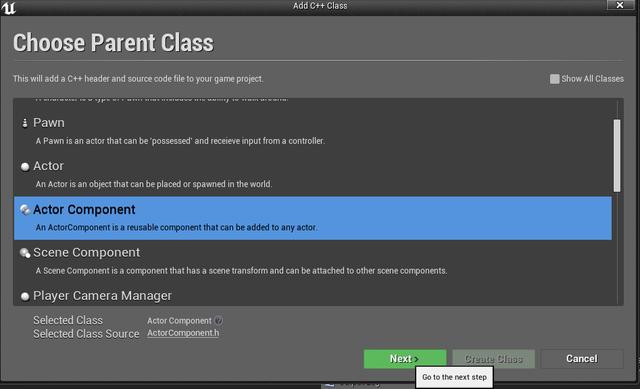Click the Unreal Engine logo icon
This screenshot has width=640, height=389.
pyautogui.click(x=9, y=8)
